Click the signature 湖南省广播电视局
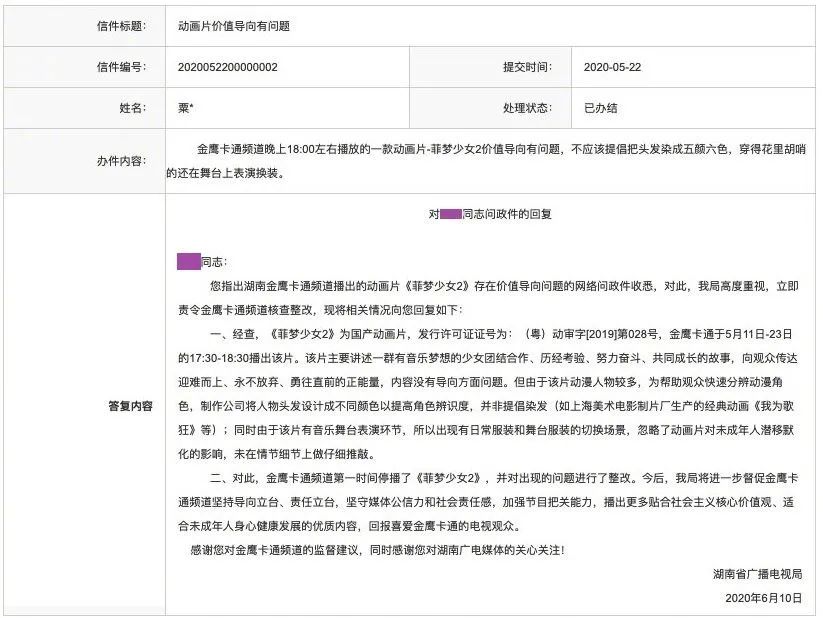The image size is (823, 618). [x=757, y=574]
